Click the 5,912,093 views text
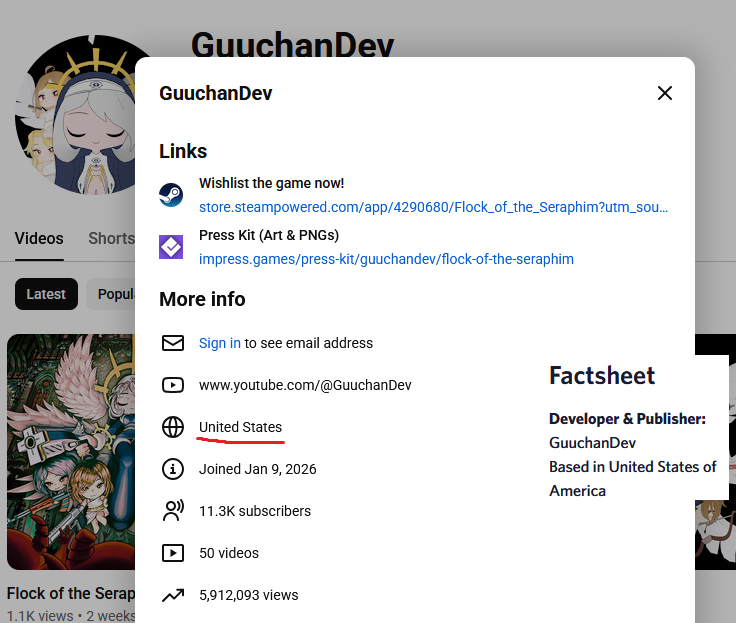 (x=249, y=595)
